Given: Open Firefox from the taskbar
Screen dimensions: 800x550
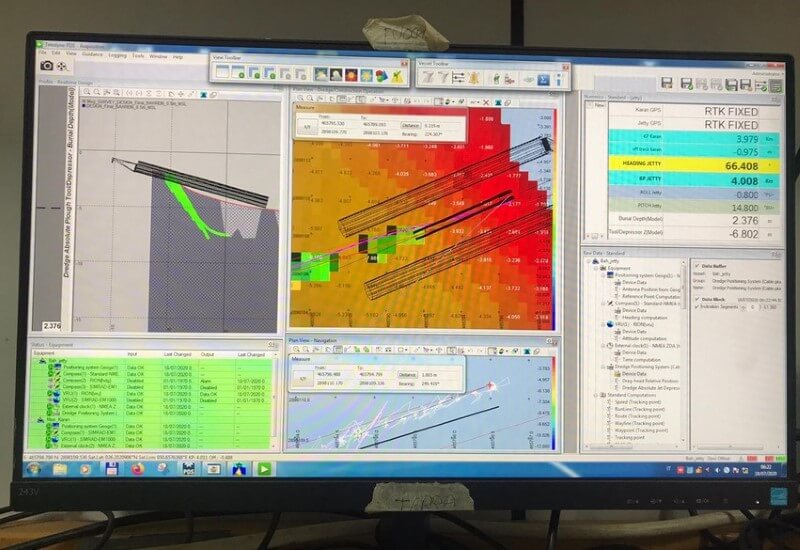Looking at the screenshot, I should [x=137, y=468].
